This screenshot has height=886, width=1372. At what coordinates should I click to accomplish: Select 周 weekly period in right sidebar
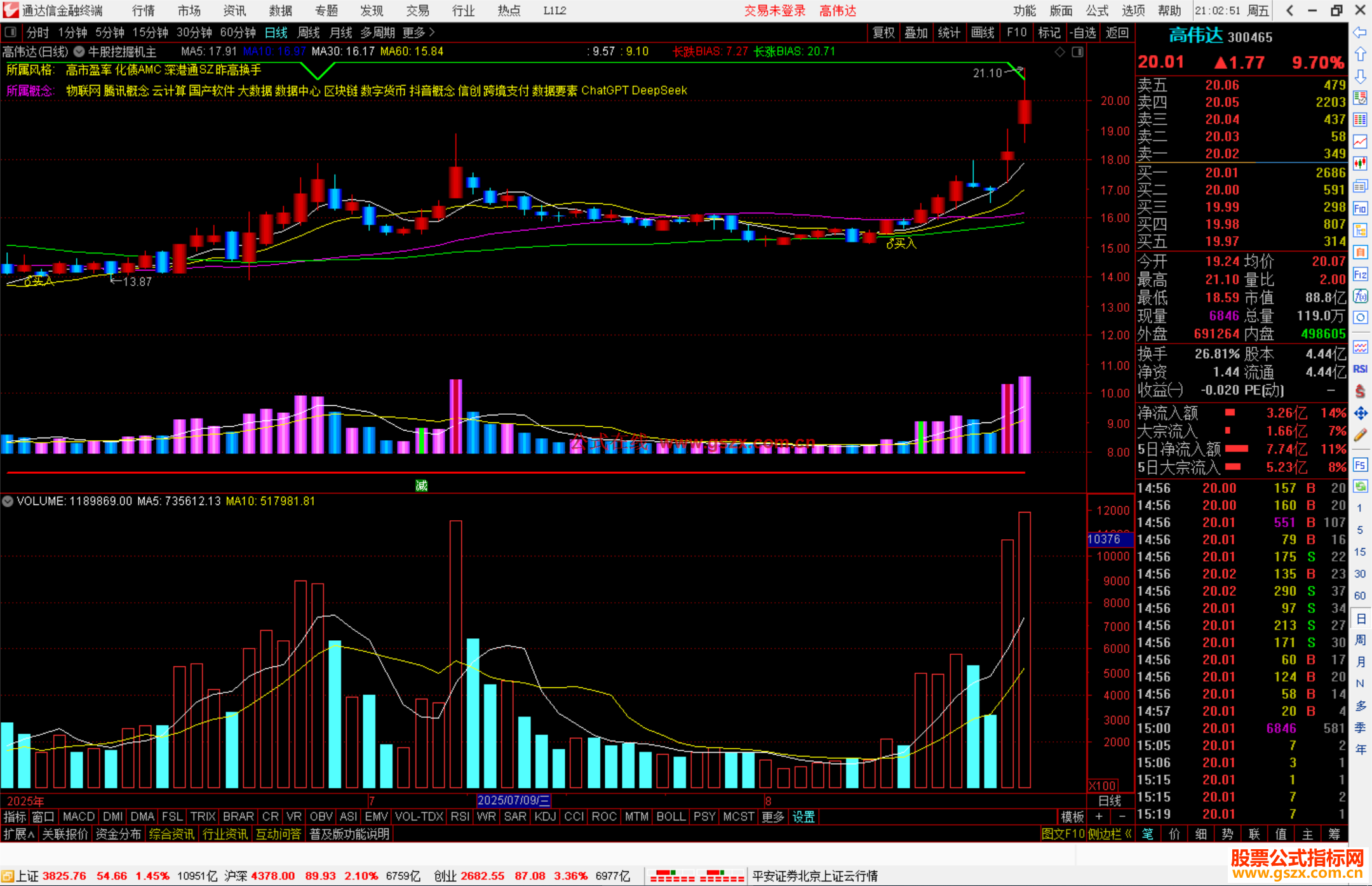[x=1360, y=640]
